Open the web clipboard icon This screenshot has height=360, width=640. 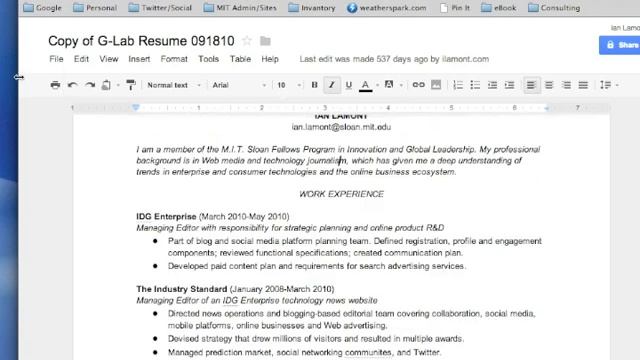(x=106, y=85)
